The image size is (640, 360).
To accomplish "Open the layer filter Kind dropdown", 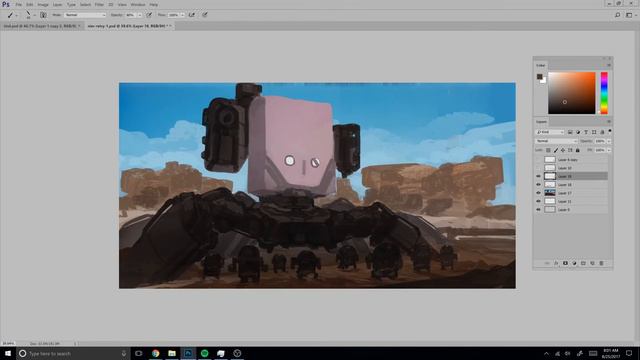I will pyautogui.click(x=550, y=132).
